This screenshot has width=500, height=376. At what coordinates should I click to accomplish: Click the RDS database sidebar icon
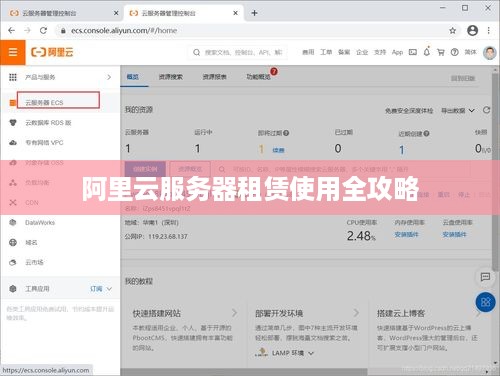(x=13, y=123)
